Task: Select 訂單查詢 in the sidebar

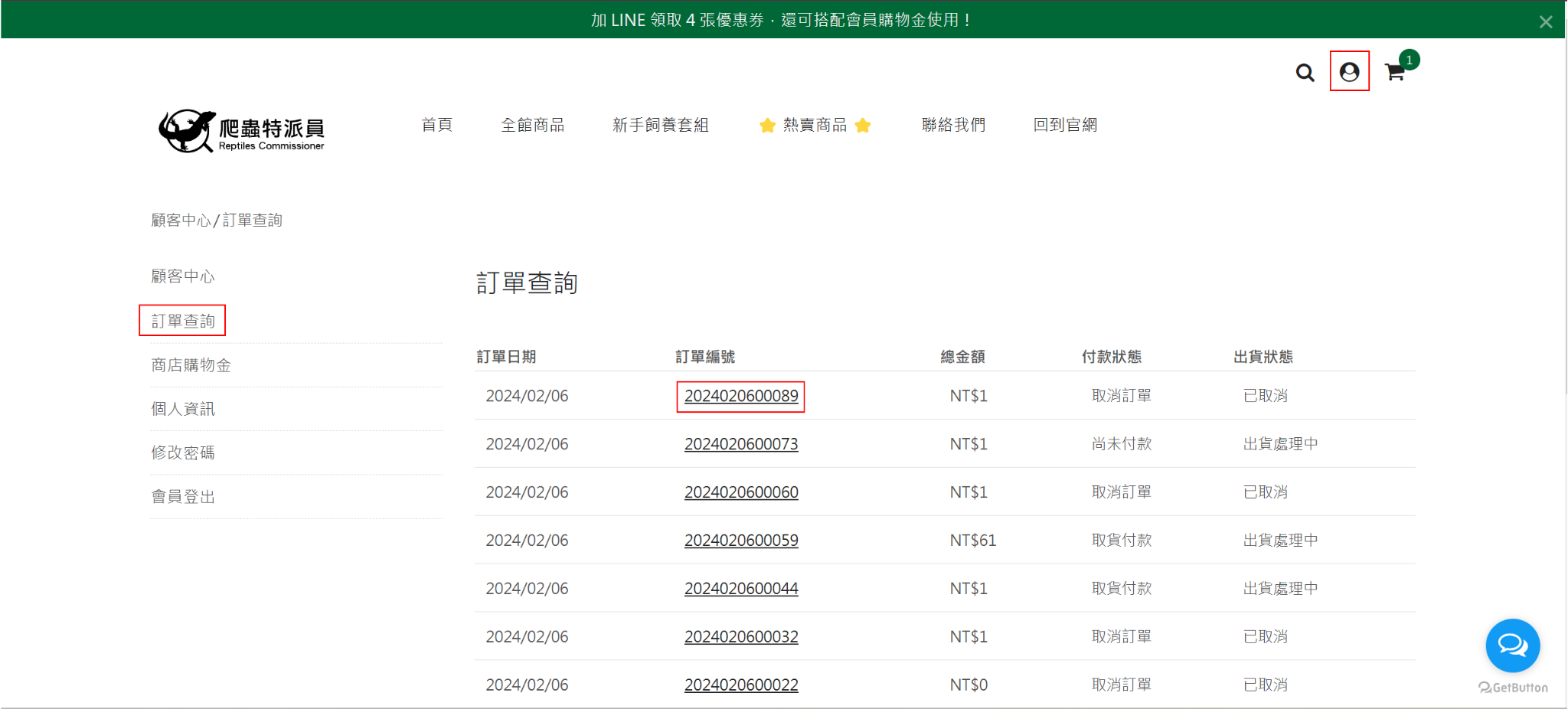Action: point(183,321)
